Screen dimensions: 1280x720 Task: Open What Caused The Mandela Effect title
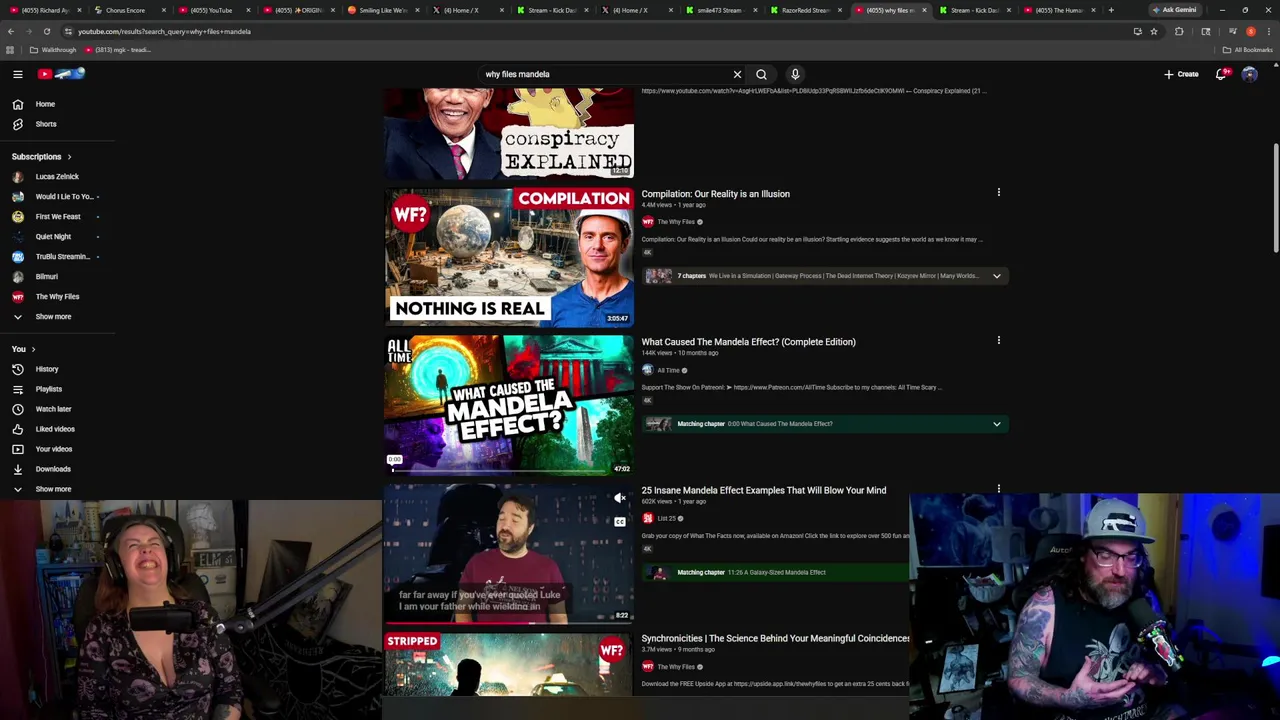748,342
